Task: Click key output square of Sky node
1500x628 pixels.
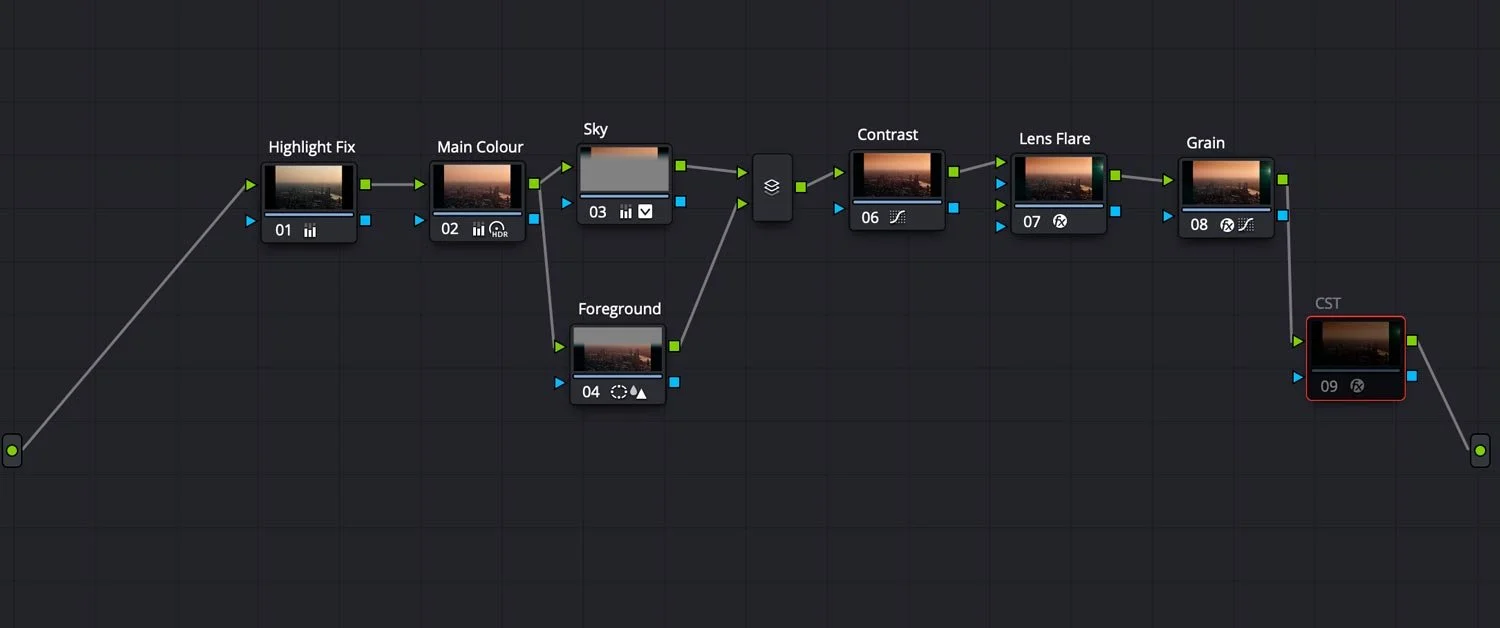Action: [x=680, y=202]
